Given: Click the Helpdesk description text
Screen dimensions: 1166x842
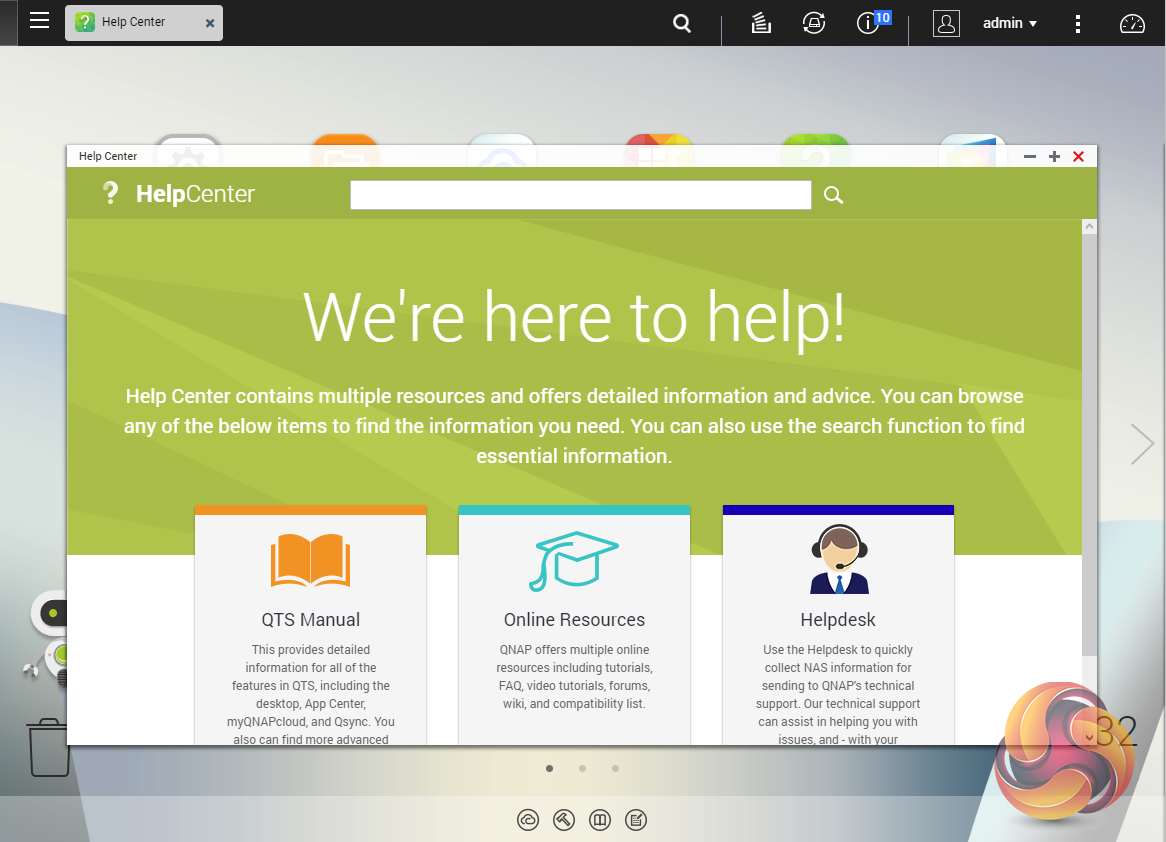Looking at the screenshot, I should pos(838,694).
